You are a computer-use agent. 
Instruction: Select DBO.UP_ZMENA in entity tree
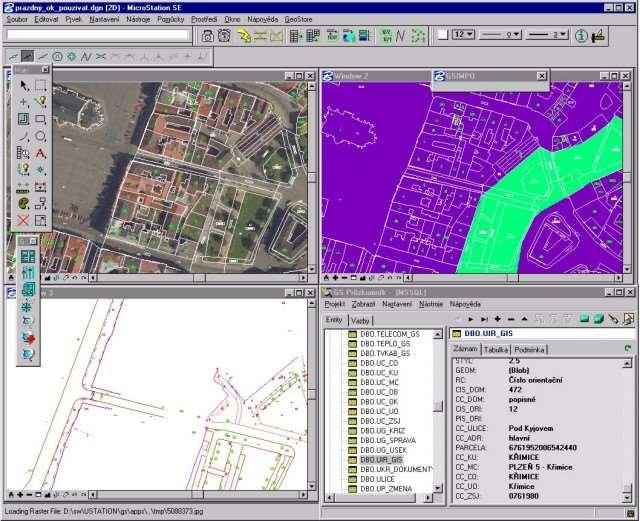[x=386, y=489]
